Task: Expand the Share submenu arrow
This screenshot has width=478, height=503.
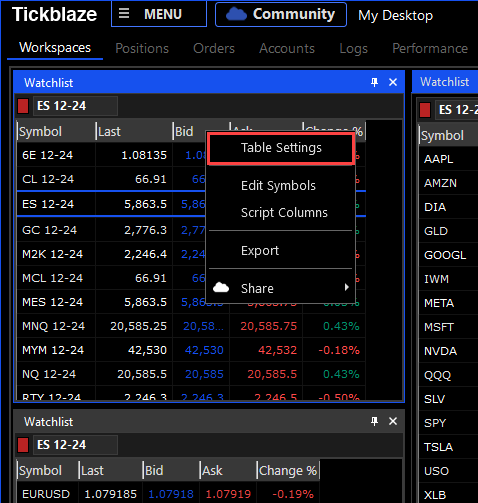Action: click(347, 287)
